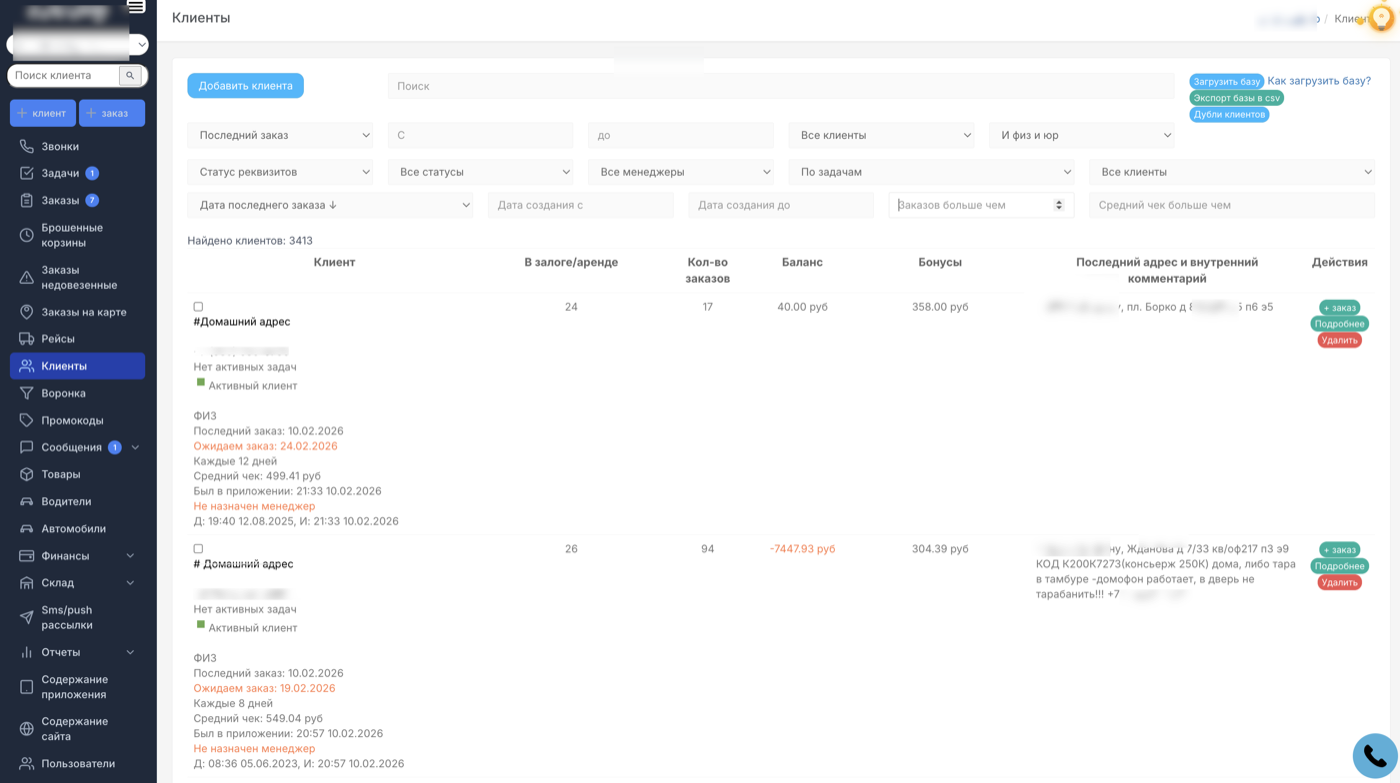The height and width of the screenshot is (783, 1400).
Task: Open the Как загрузить базу? link
Action: click(1319, 81)
